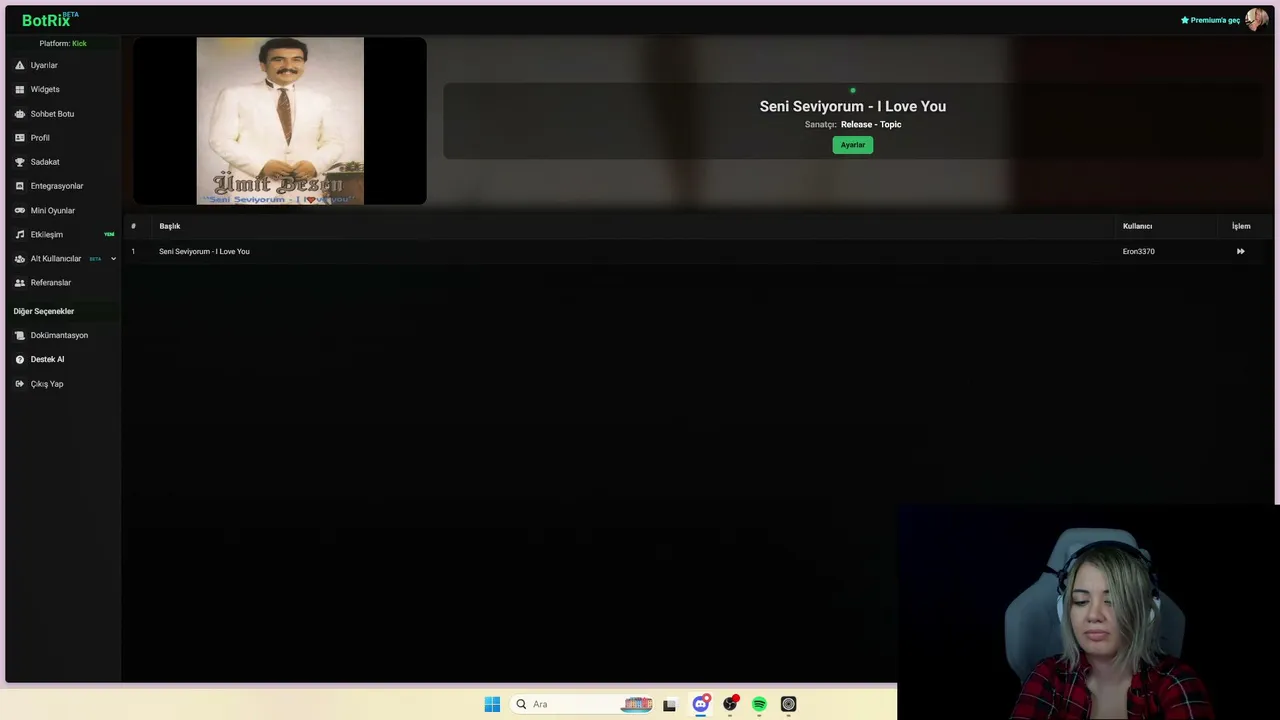Open Discord from the taskbar

pyautogui.click(x=701, y=704)
